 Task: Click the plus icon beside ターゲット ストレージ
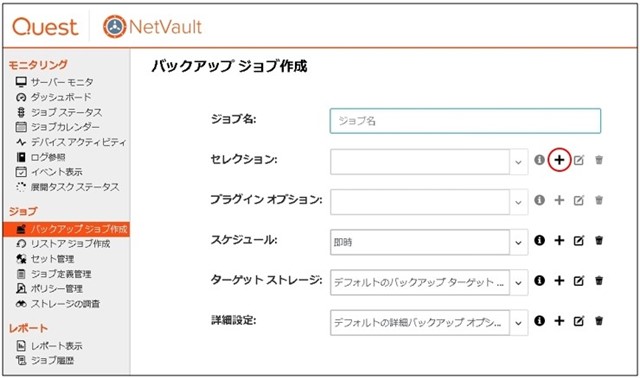point(559,280)
